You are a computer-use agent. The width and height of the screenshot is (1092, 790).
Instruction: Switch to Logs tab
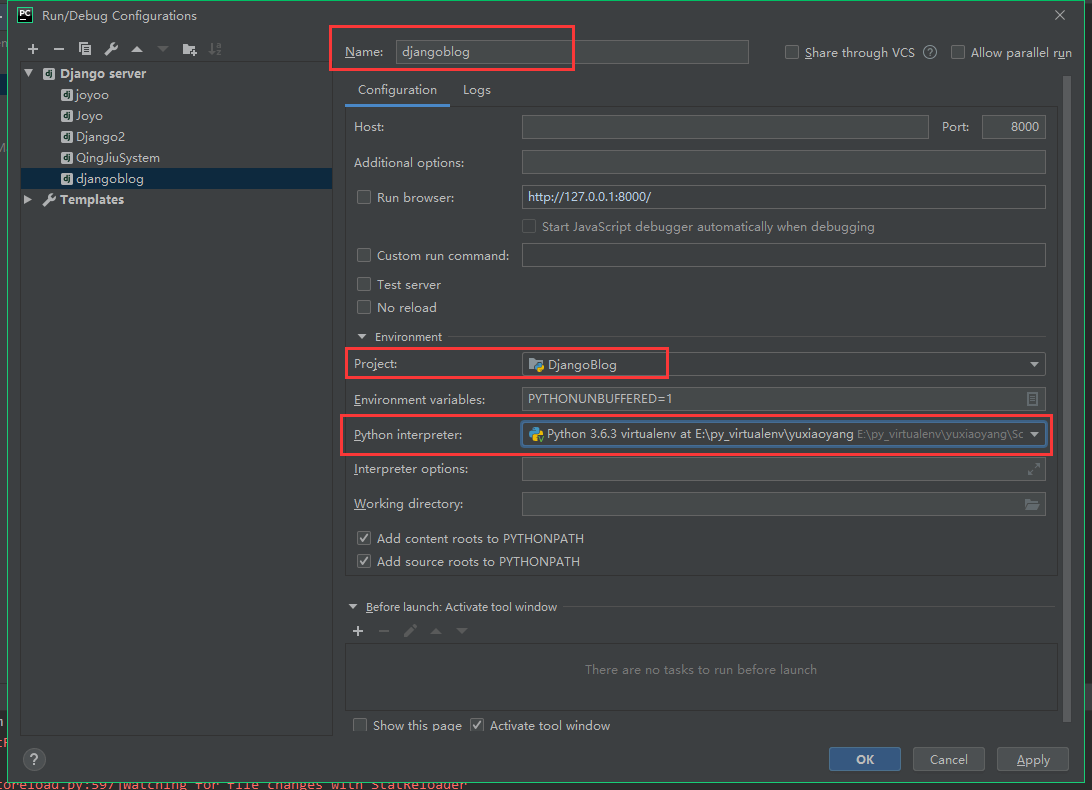point(477,90)
